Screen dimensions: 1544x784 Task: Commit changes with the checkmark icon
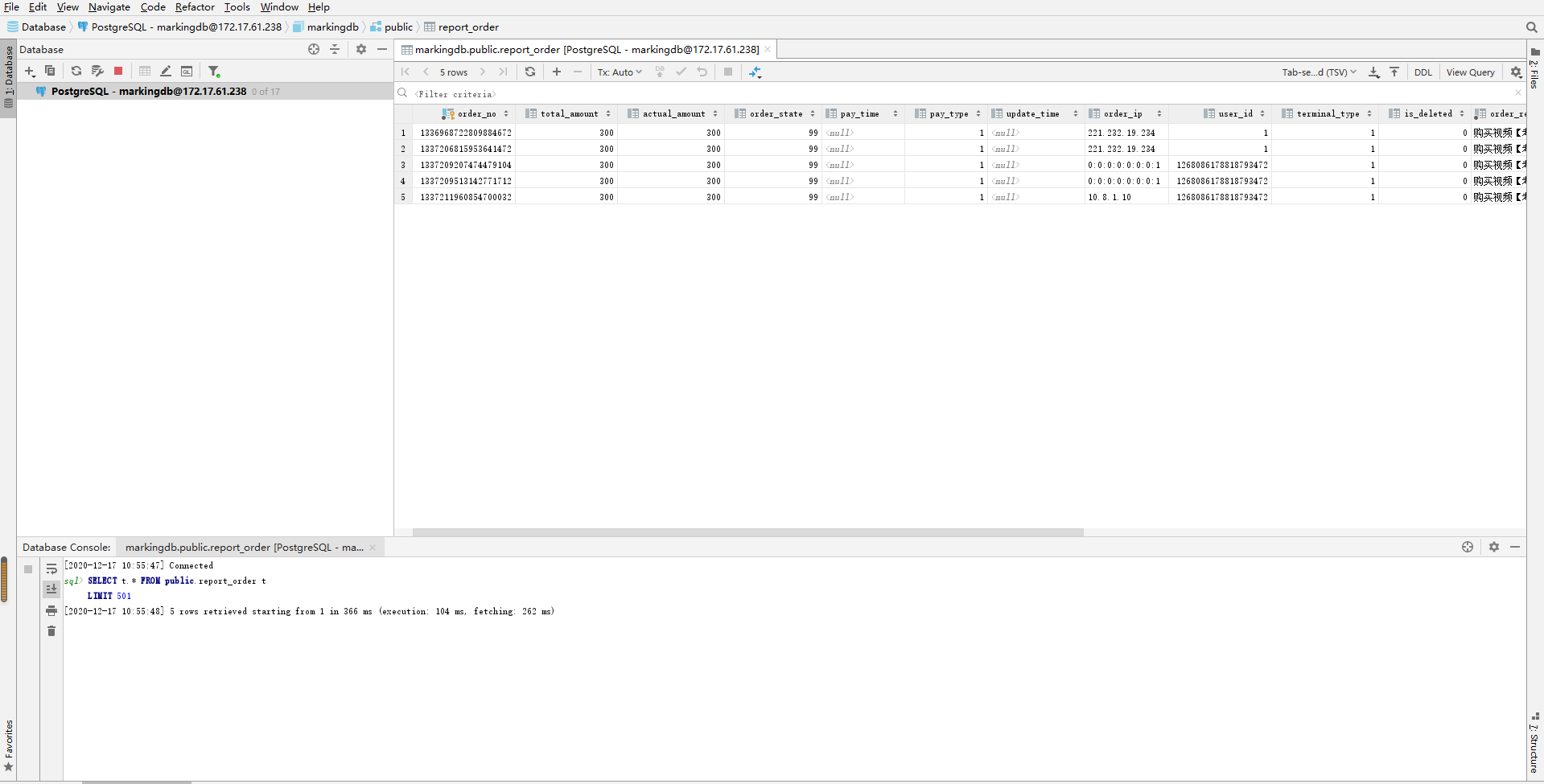tap(681, 72)
